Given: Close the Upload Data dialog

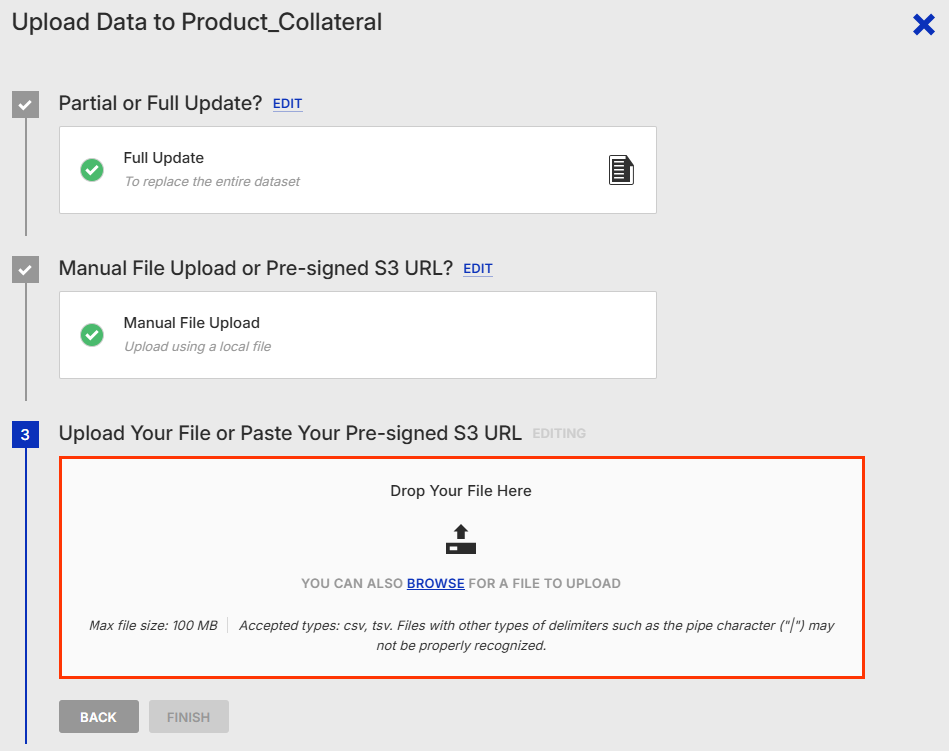Looking at the screenshot, I should pyautogui.click(x=923, y=25).
